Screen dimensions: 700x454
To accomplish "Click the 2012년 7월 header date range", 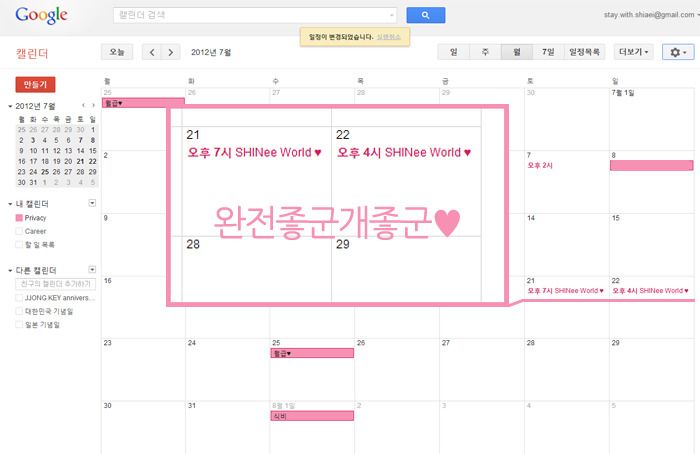I will coord(211,52).
